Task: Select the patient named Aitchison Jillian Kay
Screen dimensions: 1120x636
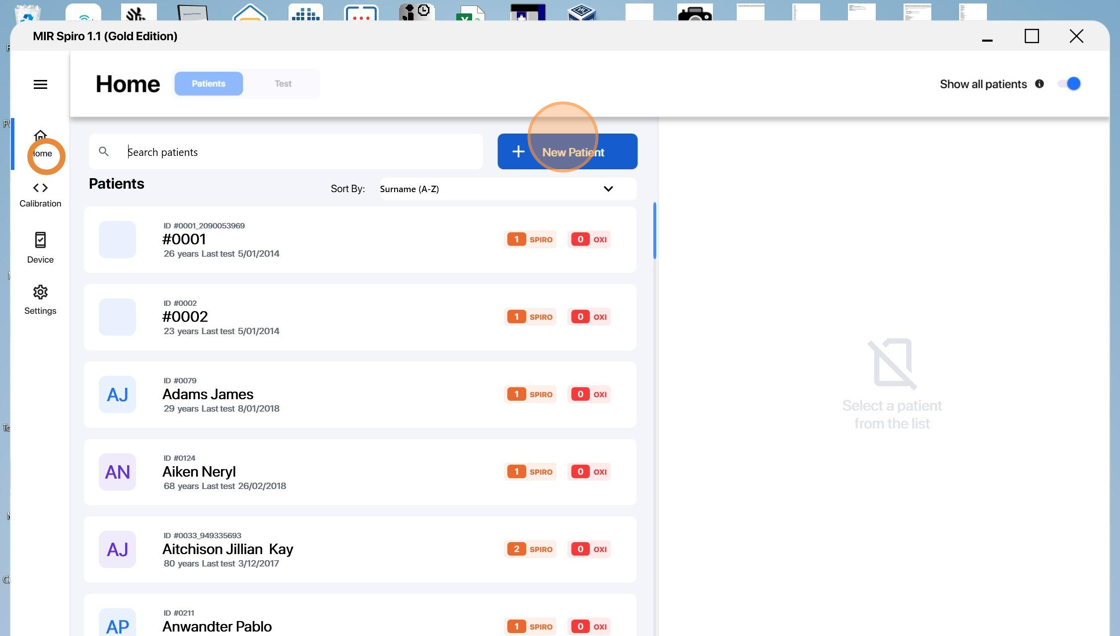Action: [x=360, y=550]
